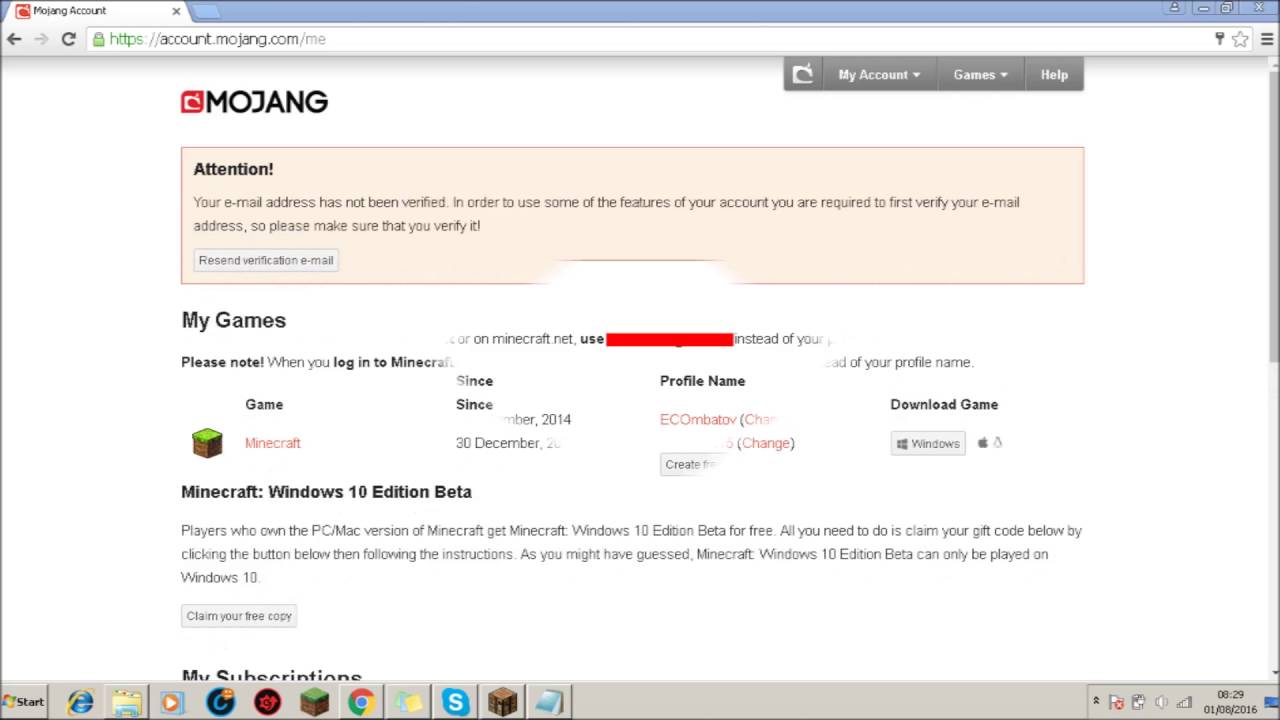Go back in Chrome history

coord(14,39)
